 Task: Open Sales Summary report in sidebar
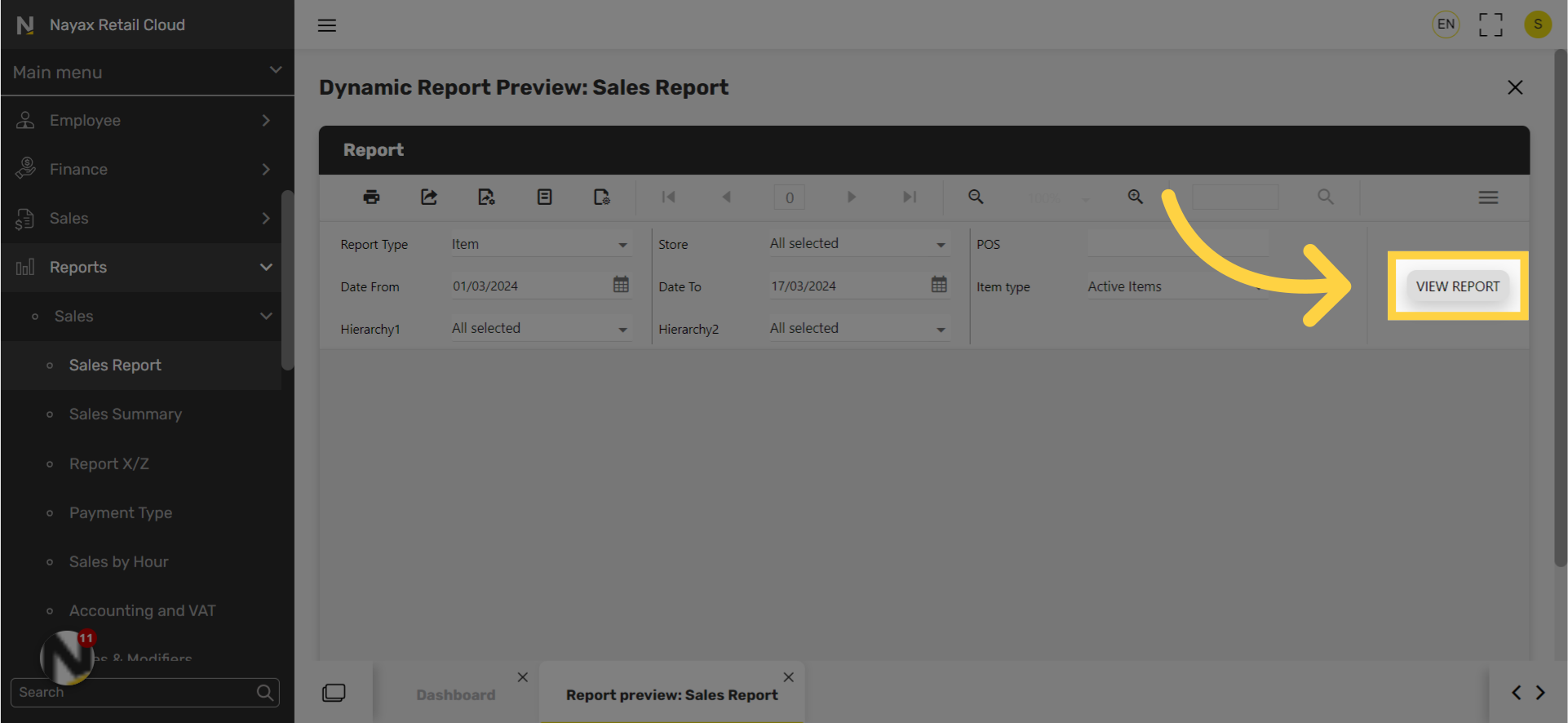126,415
